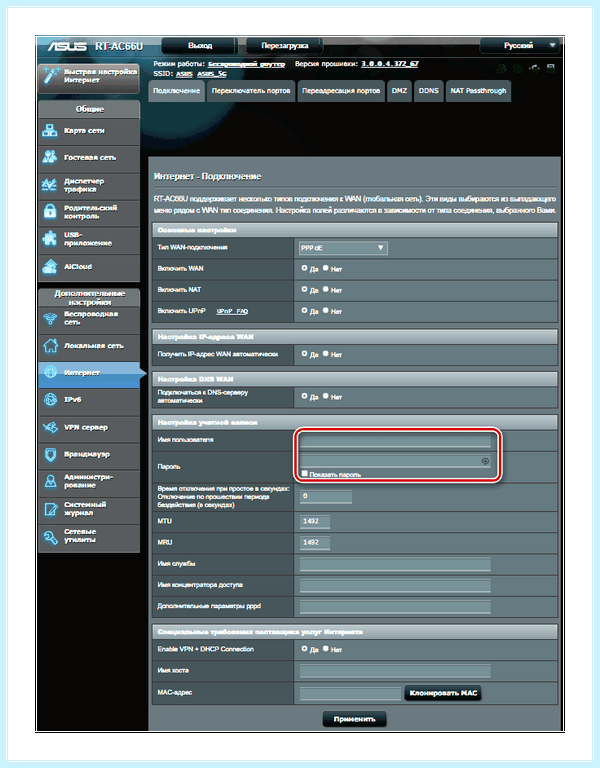Open firmware version link 3.0.0.4.372_67

pyautogui.click(x=390, y=64)
